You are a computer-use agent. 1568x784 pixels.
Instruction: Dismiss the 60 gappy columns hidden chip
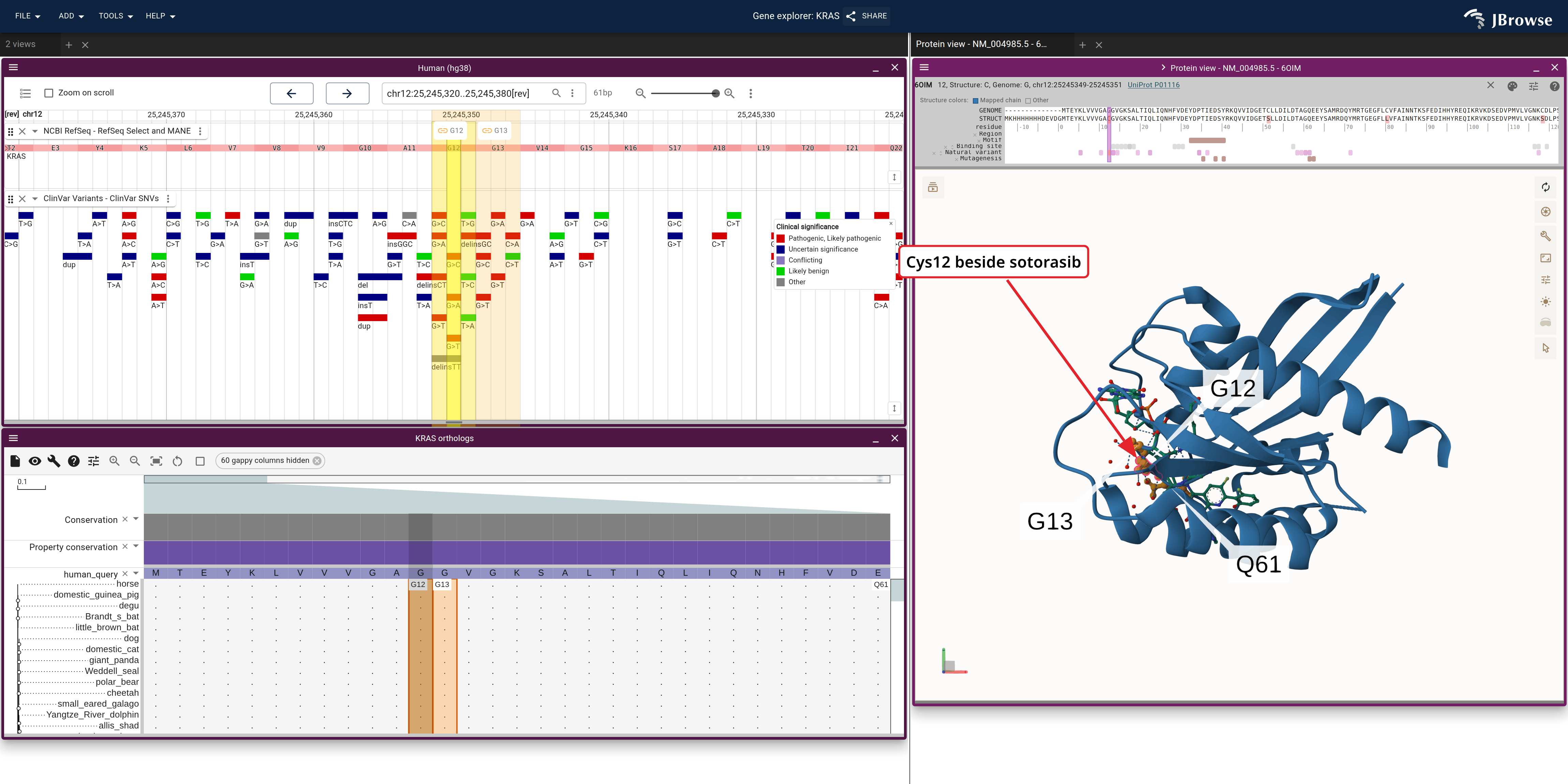click(317, 461)
